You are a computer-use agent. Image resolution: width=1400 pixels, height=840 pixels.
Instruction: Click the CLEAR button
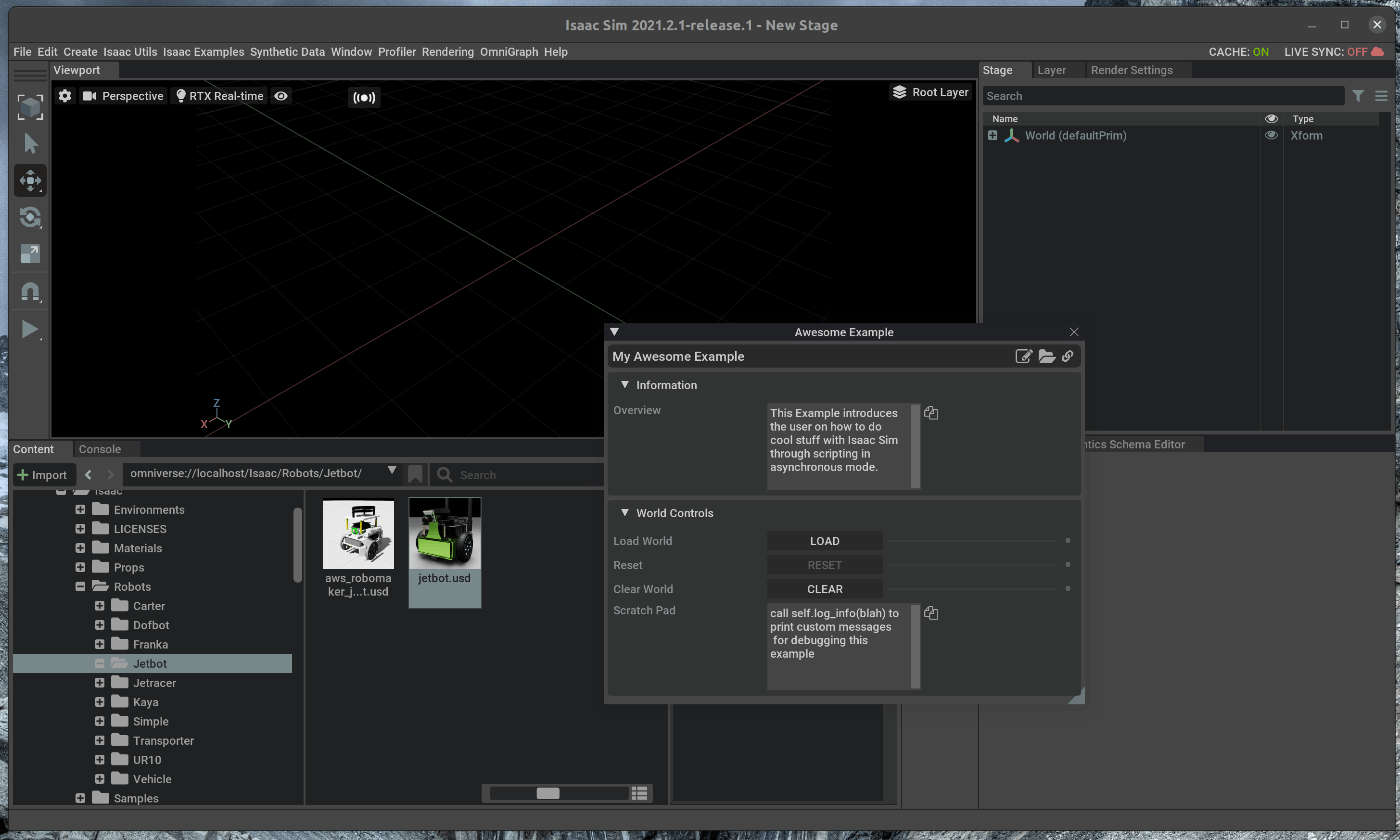[x=825, y=589]
